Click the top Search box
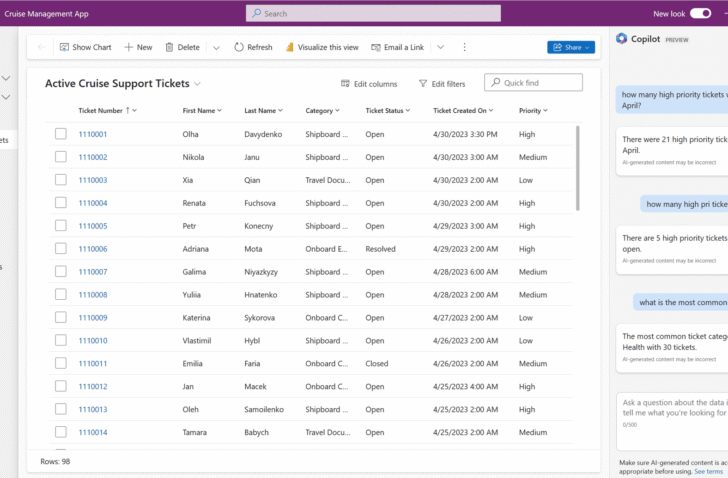 pyautogui.click(x=373, y=13)
